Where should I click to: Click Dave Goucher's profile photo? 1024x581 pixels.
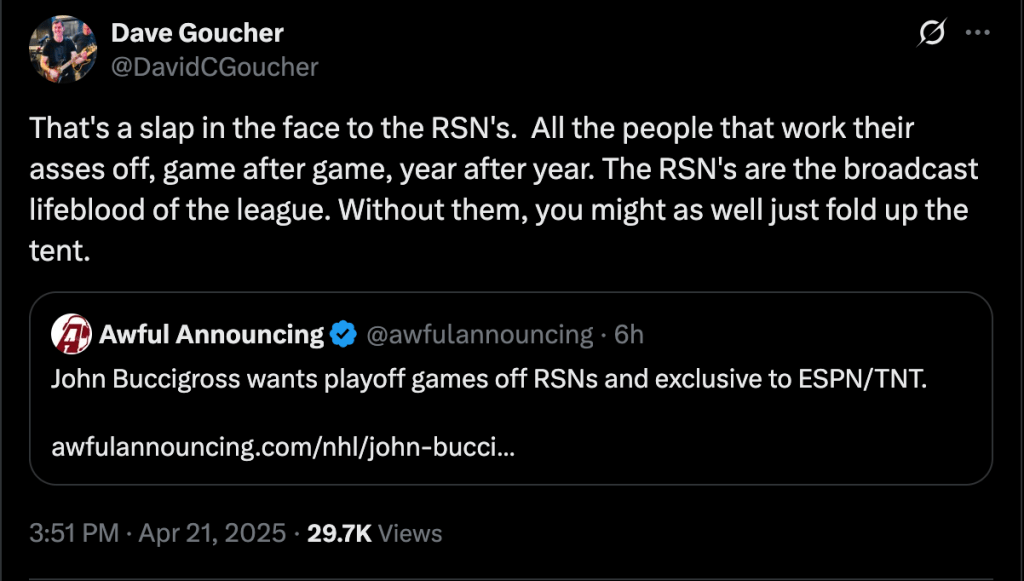[x=64, y=49]
